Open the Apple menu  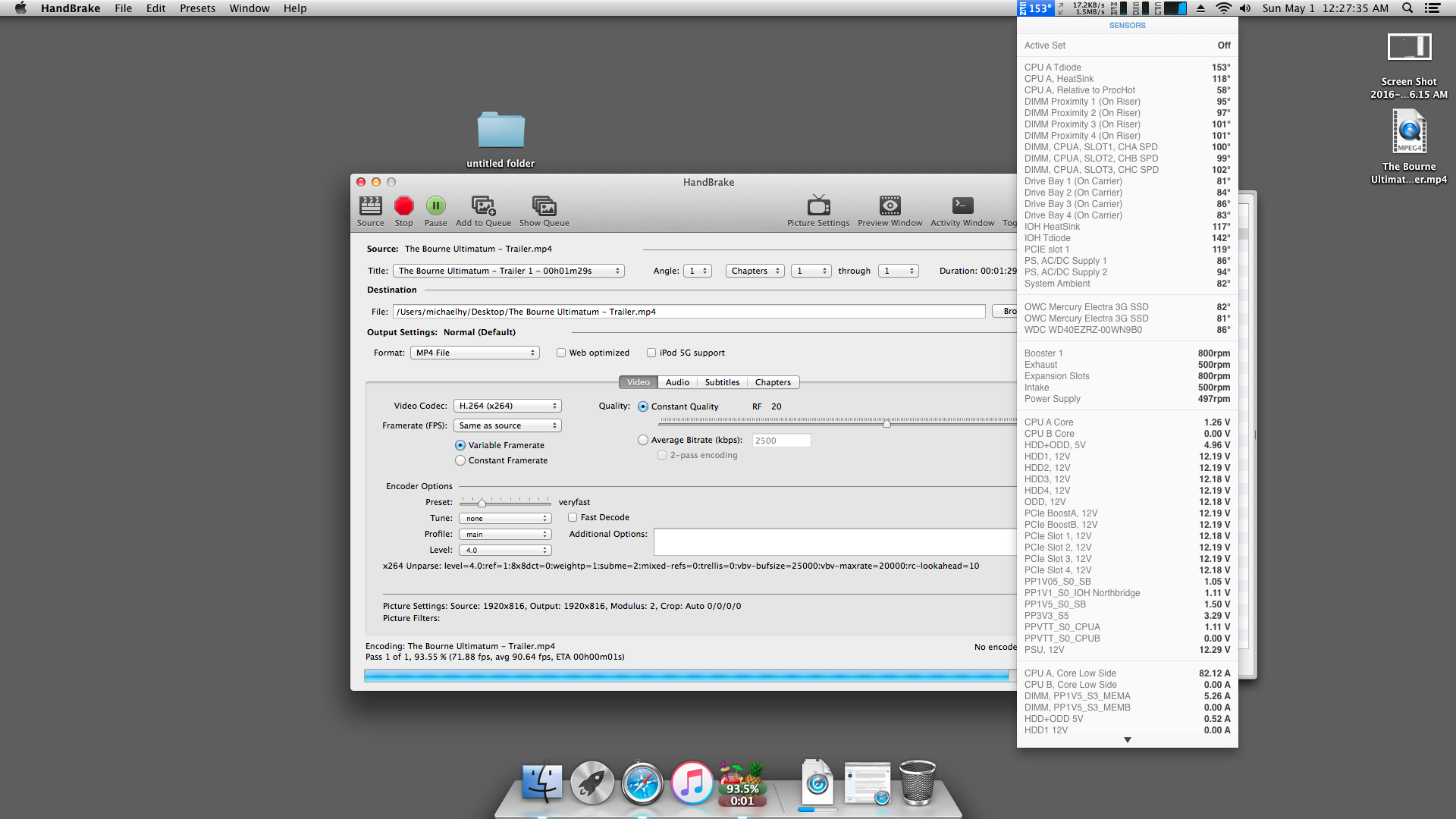pyautogui.click(x=20, y=8)
